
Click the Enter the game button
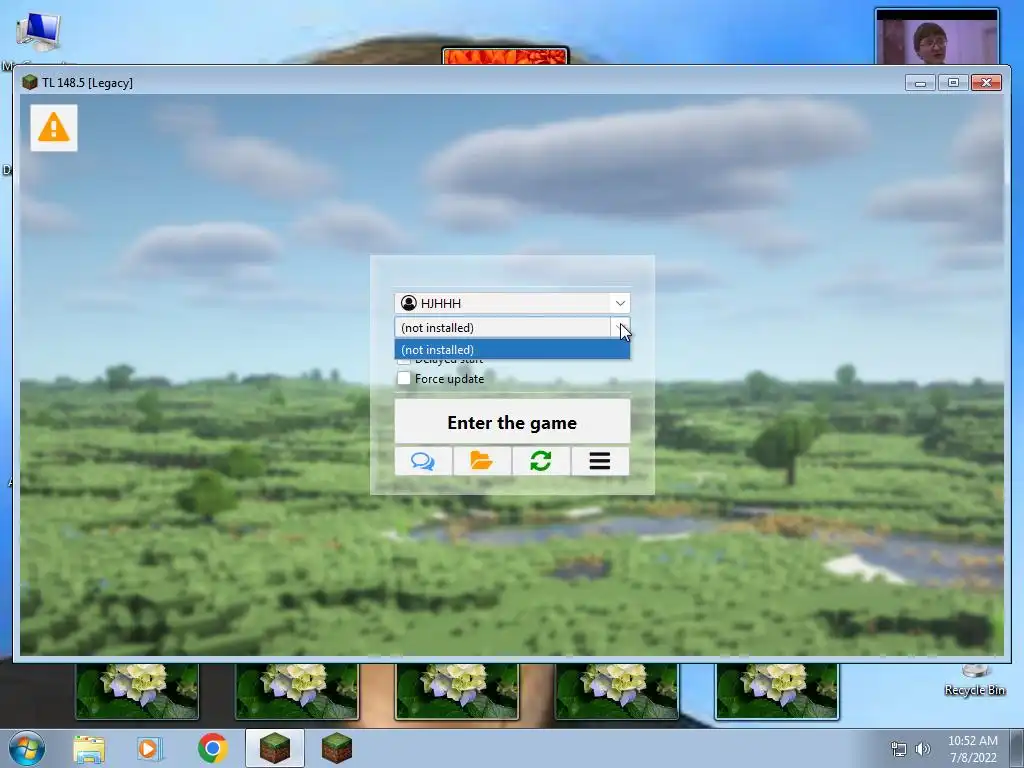click(512, 422)
